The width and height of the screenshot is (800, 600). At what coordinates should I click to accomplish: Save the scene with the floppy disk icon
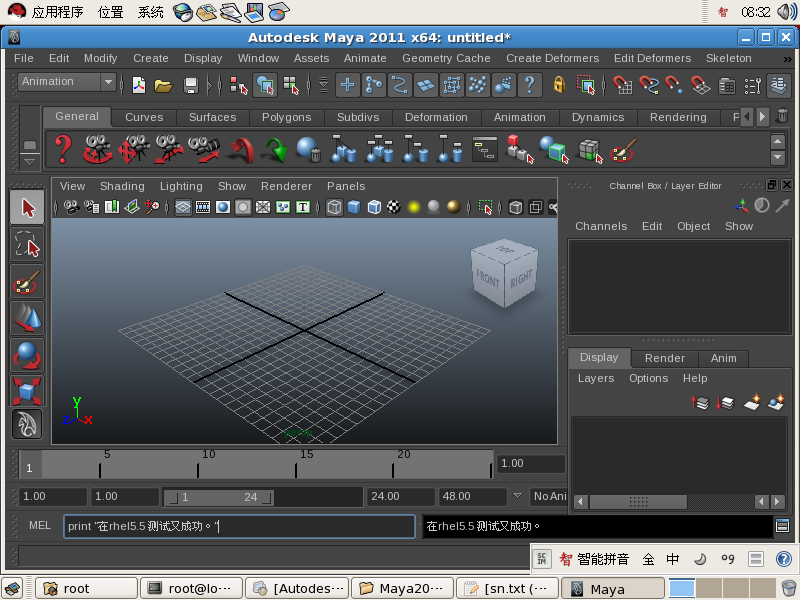point(191,85)
